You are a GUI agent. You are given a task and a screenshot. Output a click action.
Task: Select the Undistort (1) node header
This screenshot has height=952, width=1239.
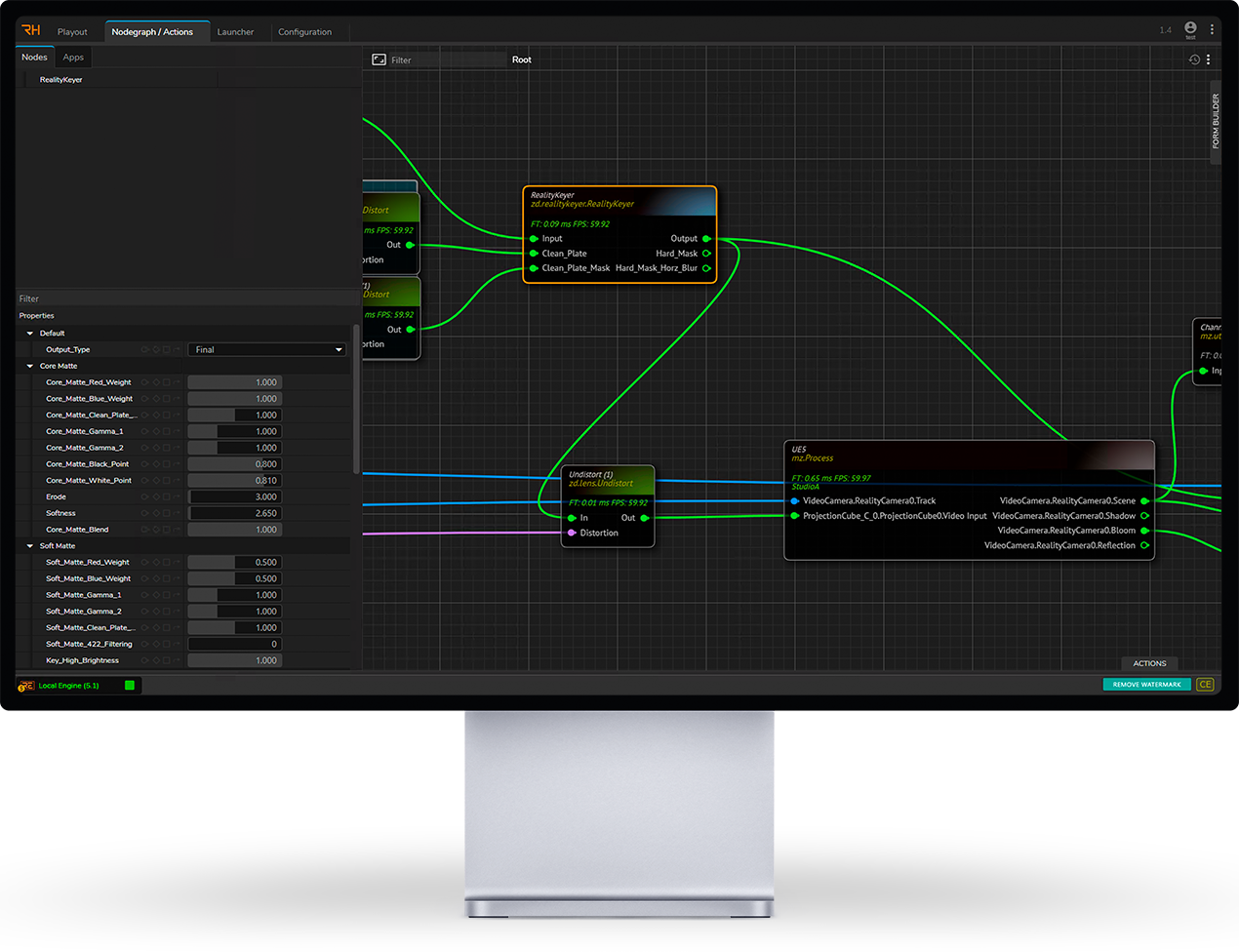[x=608, y=479]
